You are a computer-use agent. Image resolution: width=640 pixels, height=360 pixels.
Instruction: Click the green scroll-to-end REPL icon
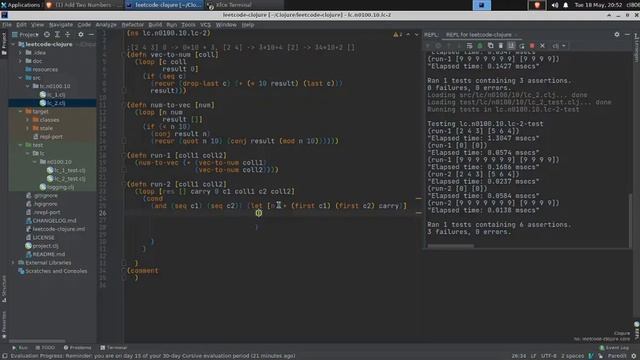click(x=480, y=46)
